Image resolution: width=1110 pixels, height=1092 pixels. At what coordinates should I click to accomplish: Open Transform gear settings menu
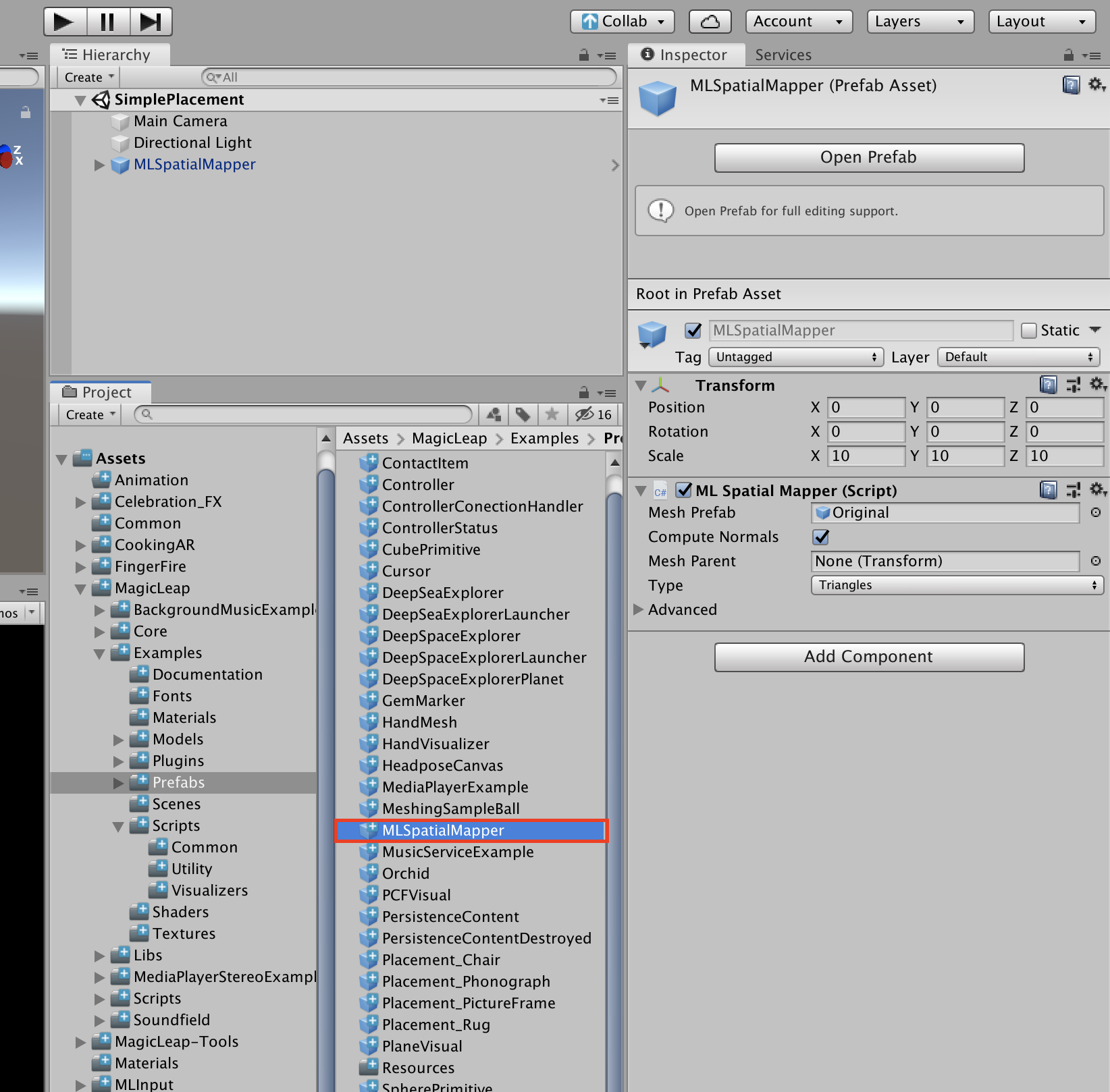coord(1097,385)
